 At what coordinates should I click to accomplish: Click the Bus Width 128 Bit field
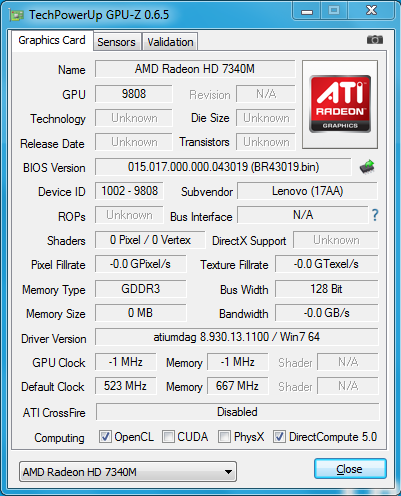pyautogui.click(x=327, y=289)
